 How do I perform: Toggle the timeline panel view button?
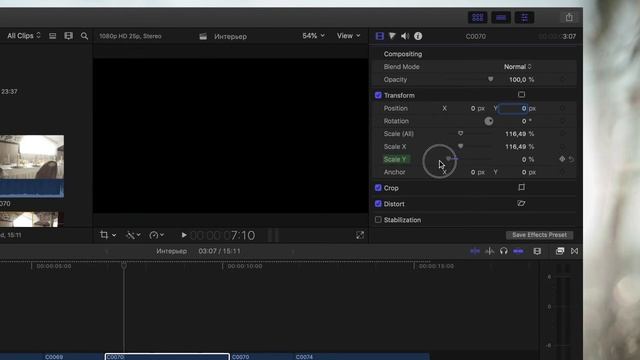tap(501, 18)
